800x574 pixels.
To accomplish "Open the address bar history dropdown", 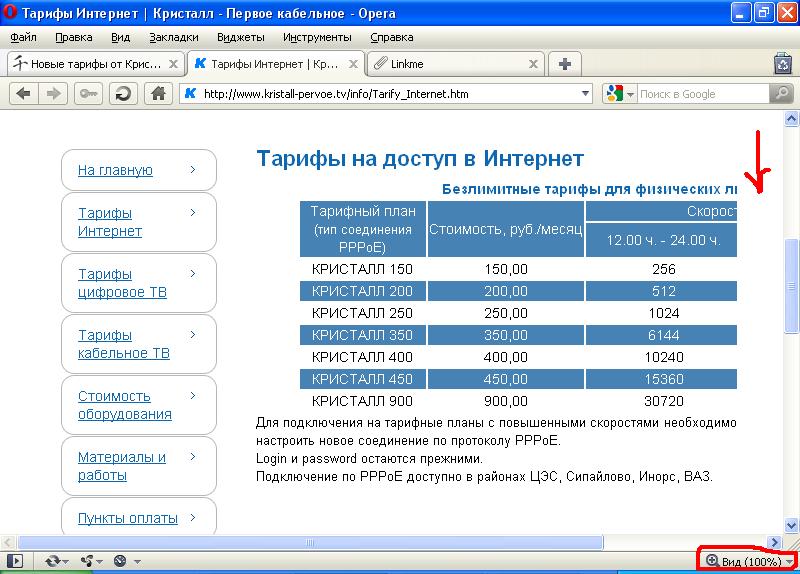I will 585,94.
